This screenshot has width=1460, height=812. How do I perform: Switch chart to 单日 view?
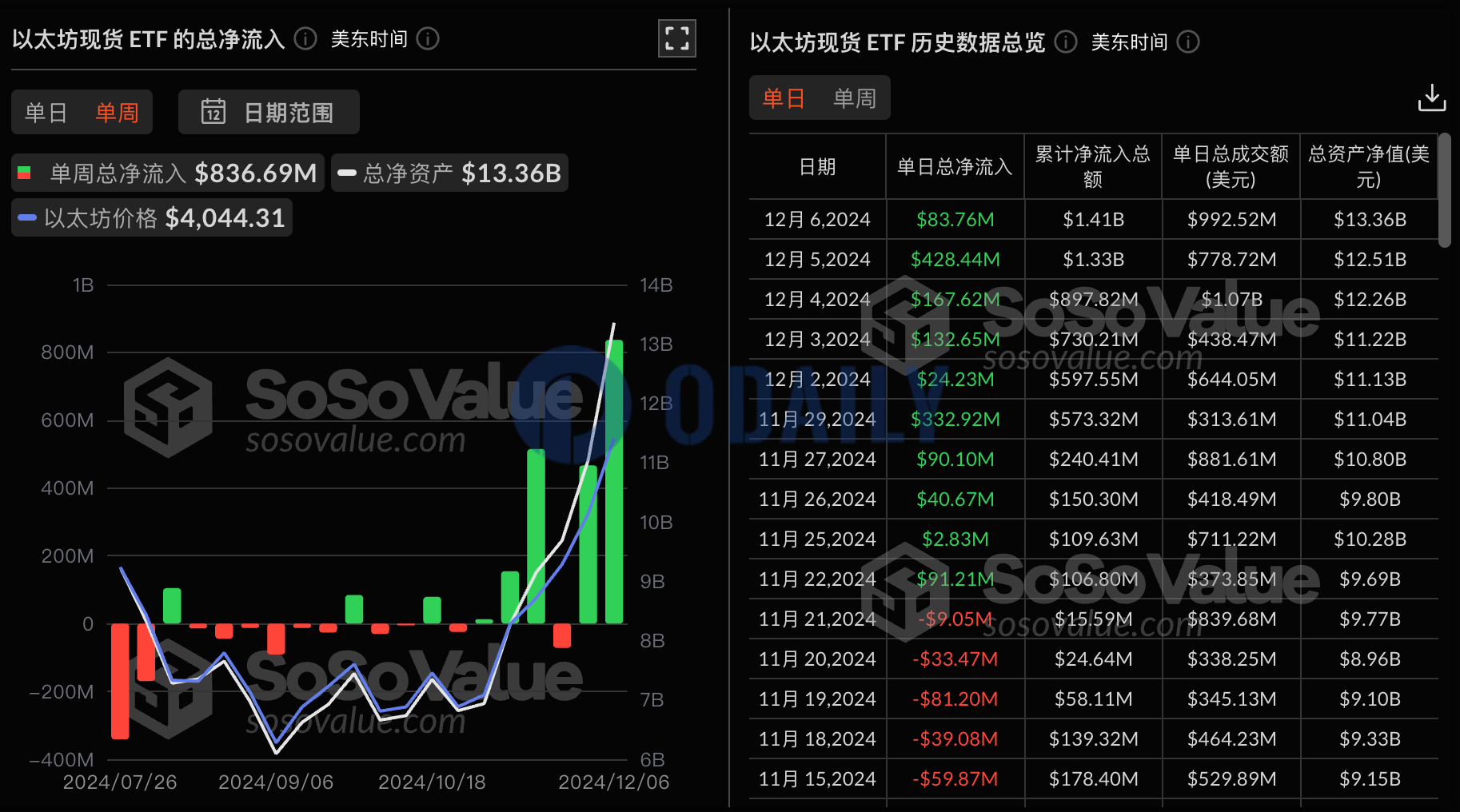click(x=46, y=113)
